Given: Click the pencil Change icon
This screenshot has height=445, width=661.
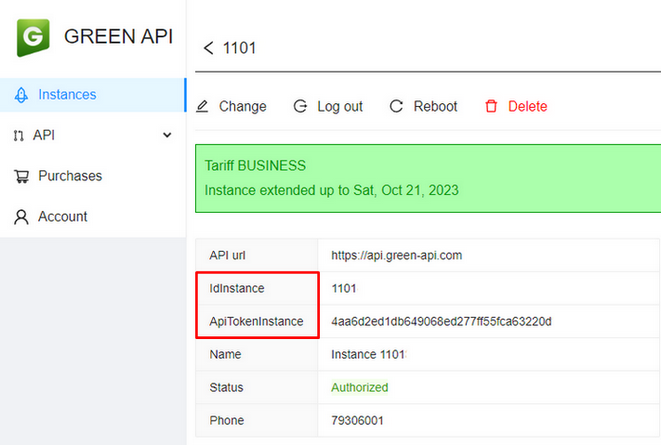Looking at the screenshot, I should click(x=202, y=106).
